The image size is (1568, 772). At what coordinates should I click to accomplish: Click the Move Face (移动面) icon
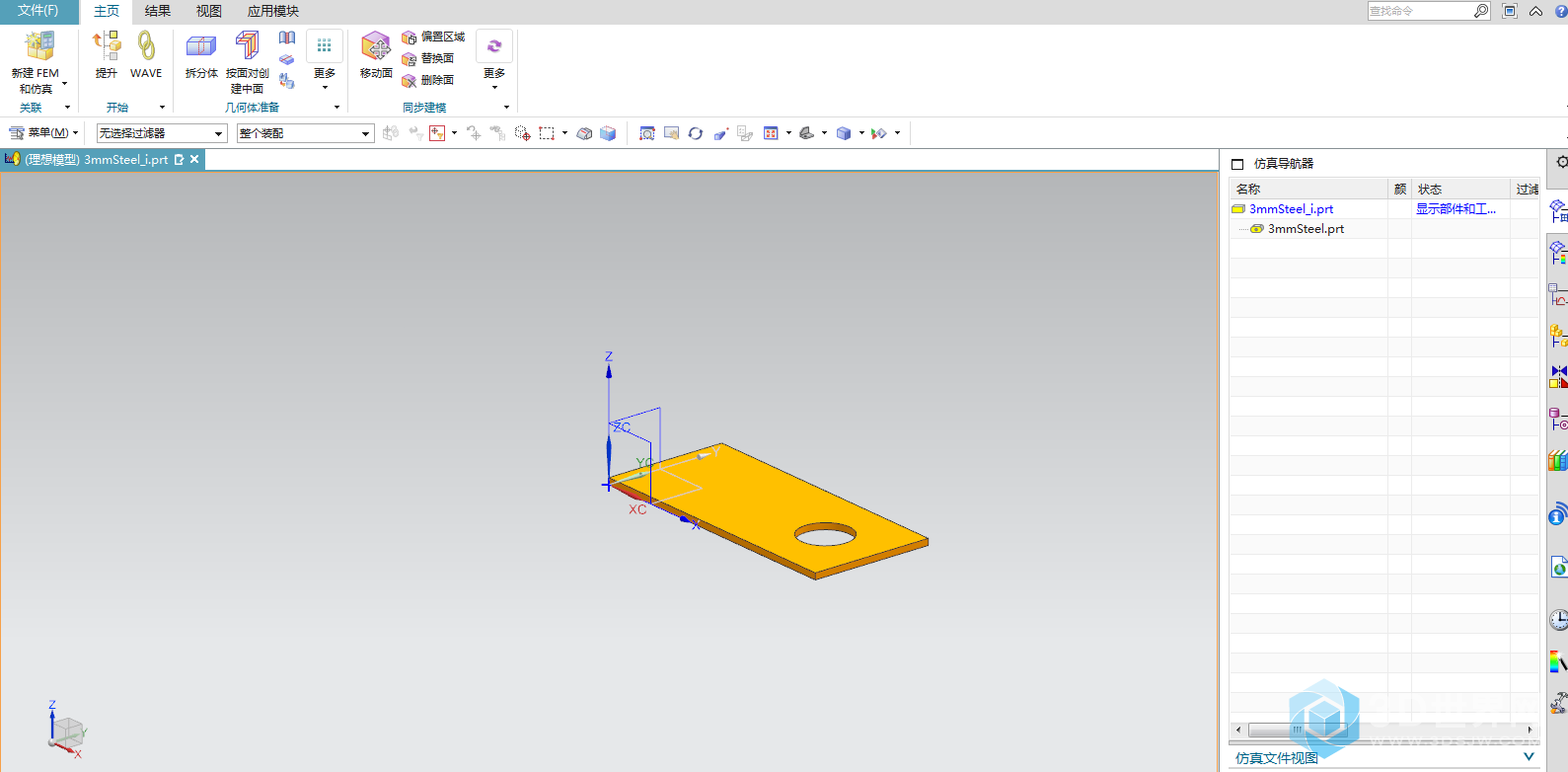coord(376,45)
